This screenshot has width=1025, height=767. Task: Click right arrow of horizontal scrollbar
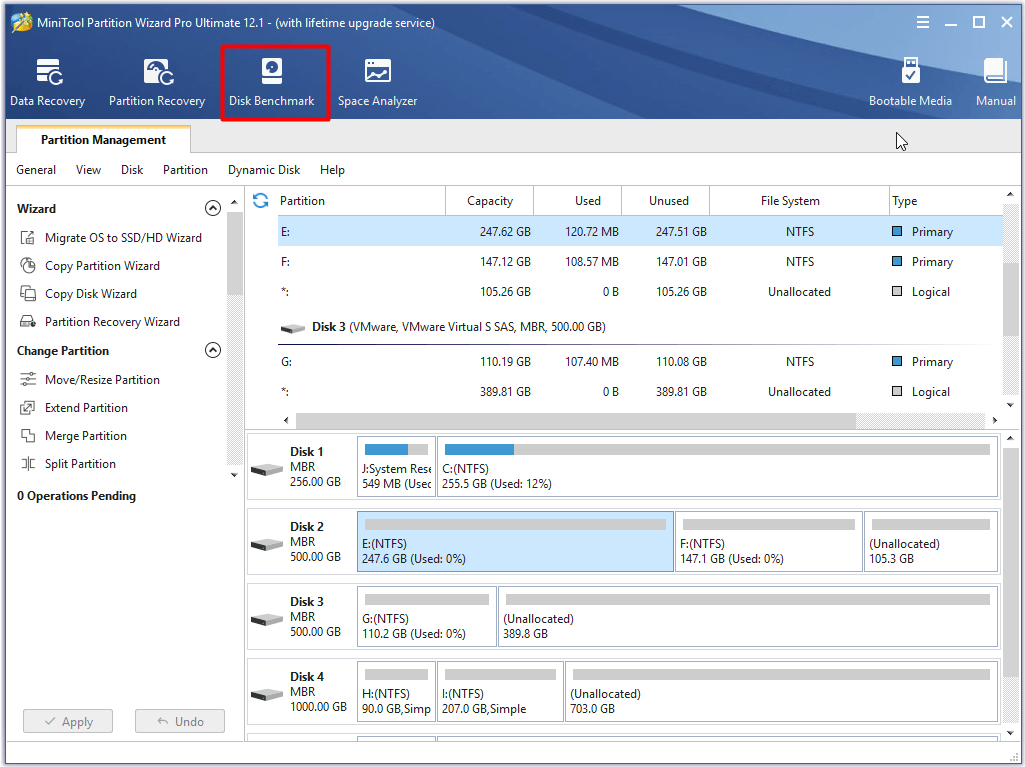995,420
